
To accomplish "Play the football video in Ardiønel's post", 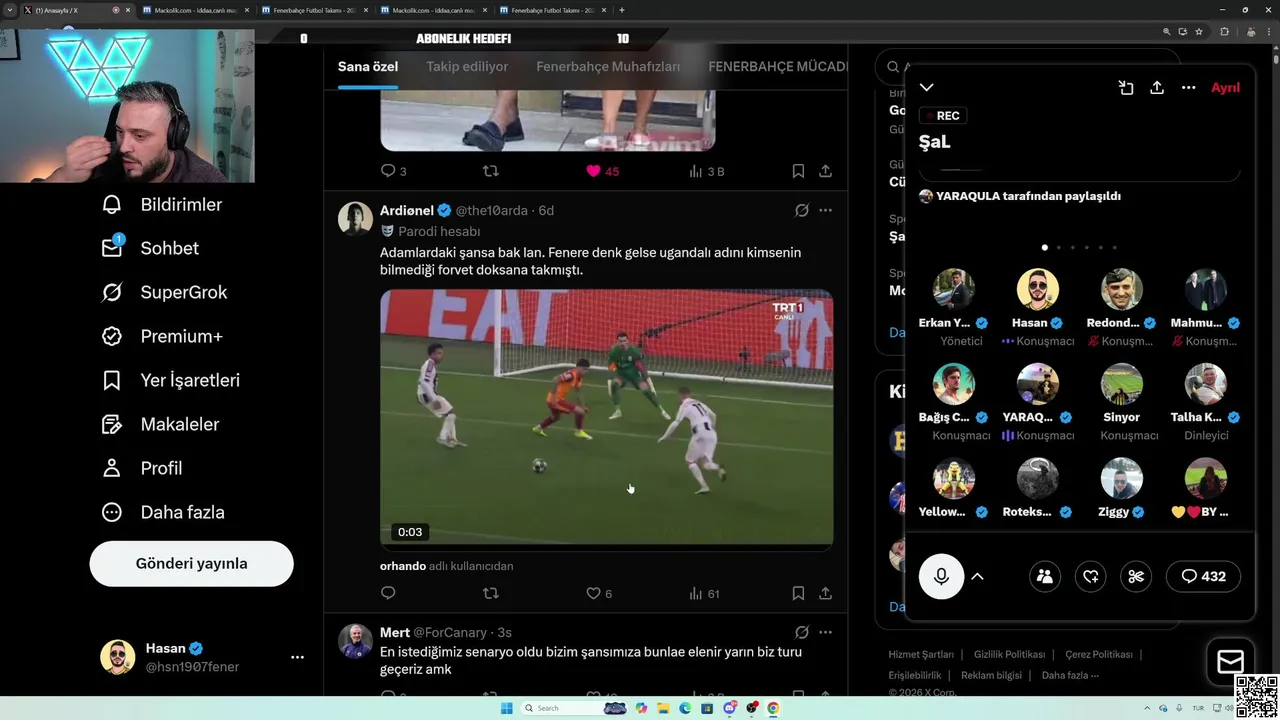I will click(x=606, y=417).
